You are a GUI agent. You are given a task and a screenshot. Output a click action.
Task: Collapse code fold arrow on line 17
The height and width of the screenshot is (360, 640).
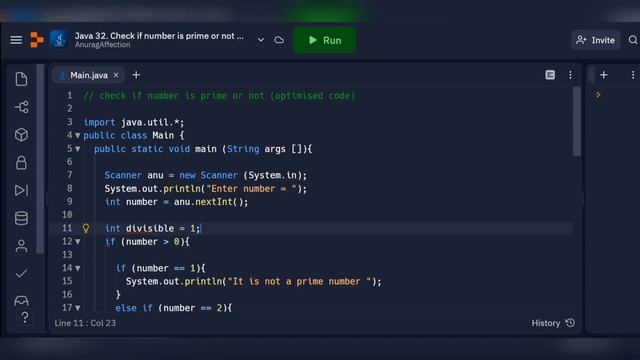[78, 308]
